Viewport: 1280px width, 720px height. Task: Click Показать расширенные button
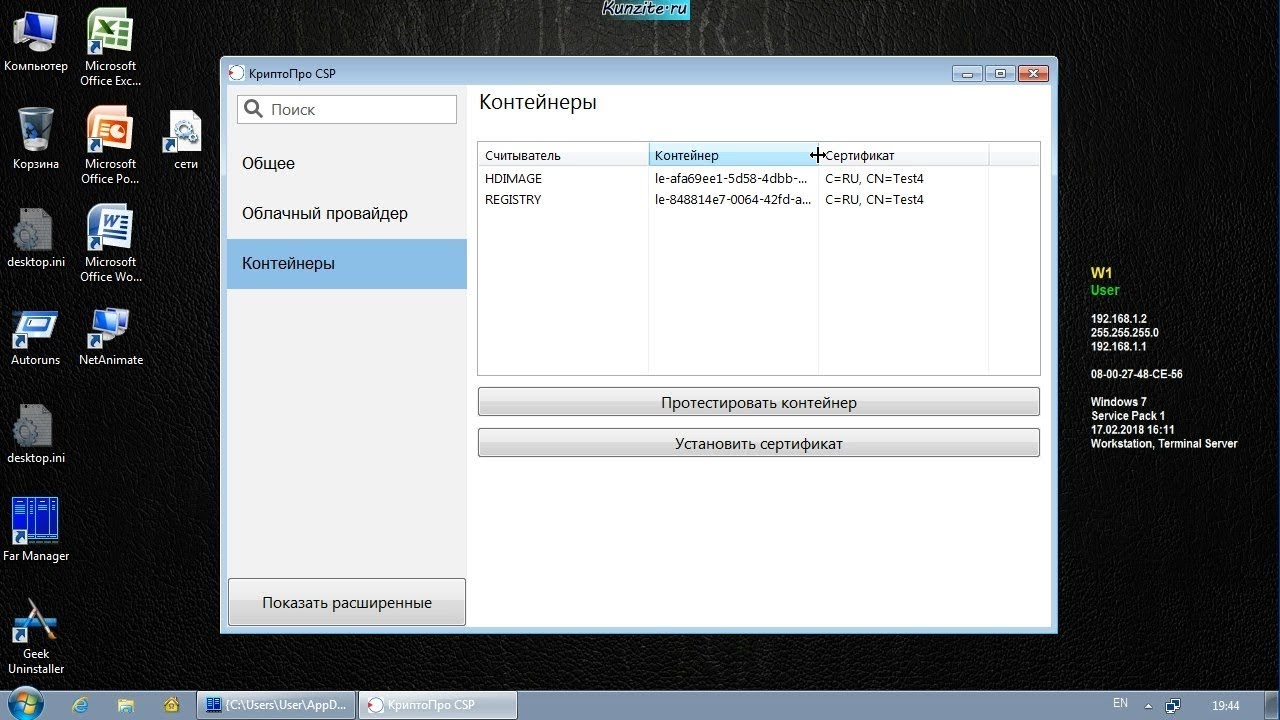pos(347,603)
